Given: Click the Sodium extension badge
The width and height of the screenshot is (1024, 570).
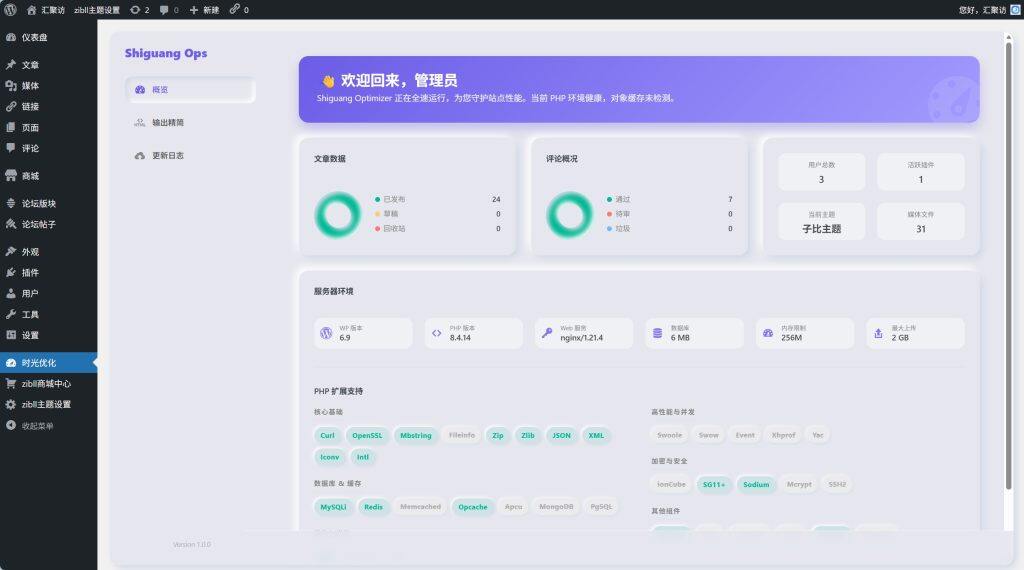Looking at the screenshot, I should click(x=756, y=484).
